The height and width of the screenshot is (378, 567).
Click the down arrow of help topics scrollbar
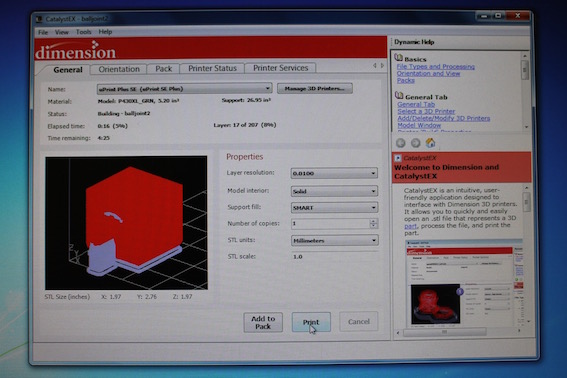pos(526,127)
